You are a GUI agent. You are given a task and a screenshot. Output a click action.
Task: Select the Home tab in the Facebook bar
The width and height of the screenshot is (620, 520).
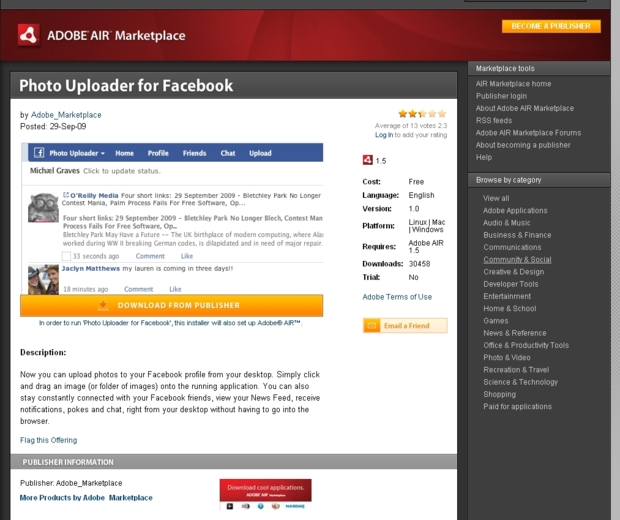124,153
